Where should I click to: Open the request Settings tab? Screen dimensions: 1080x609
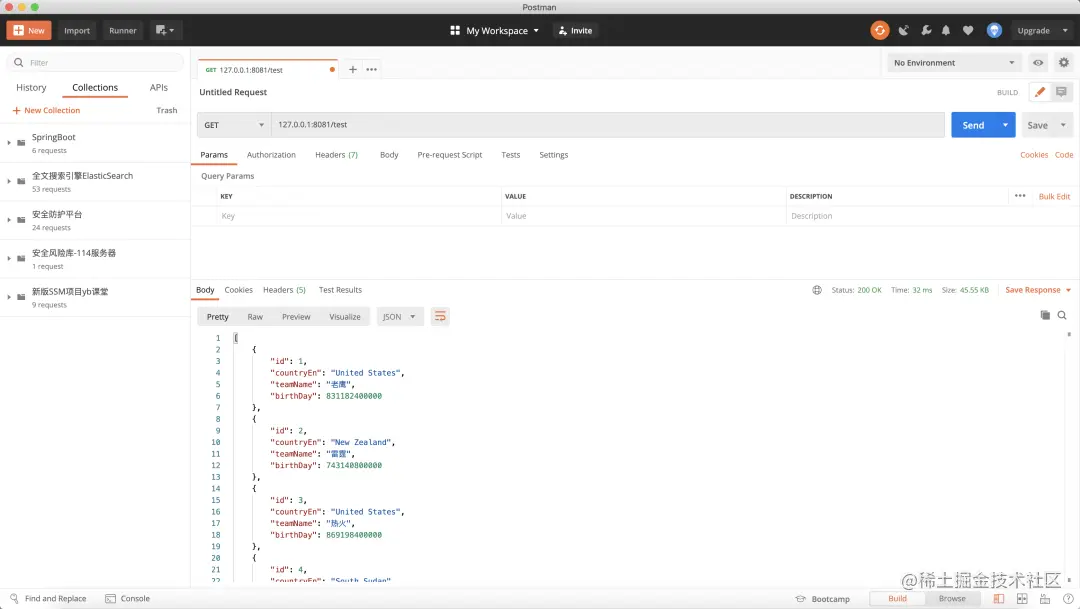tap(553, 155)
